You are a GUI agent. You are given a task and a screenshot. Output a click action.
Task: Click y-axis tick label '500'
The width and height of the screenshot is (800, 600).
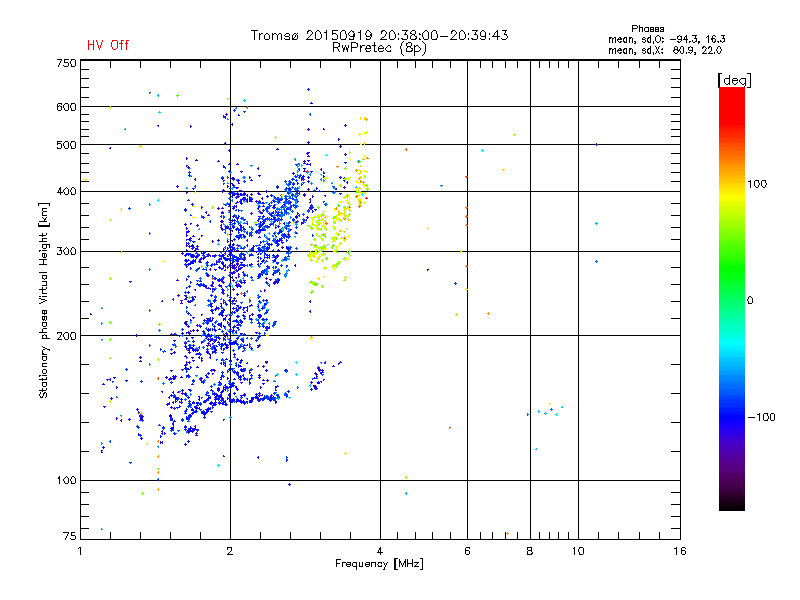[66, 145]
